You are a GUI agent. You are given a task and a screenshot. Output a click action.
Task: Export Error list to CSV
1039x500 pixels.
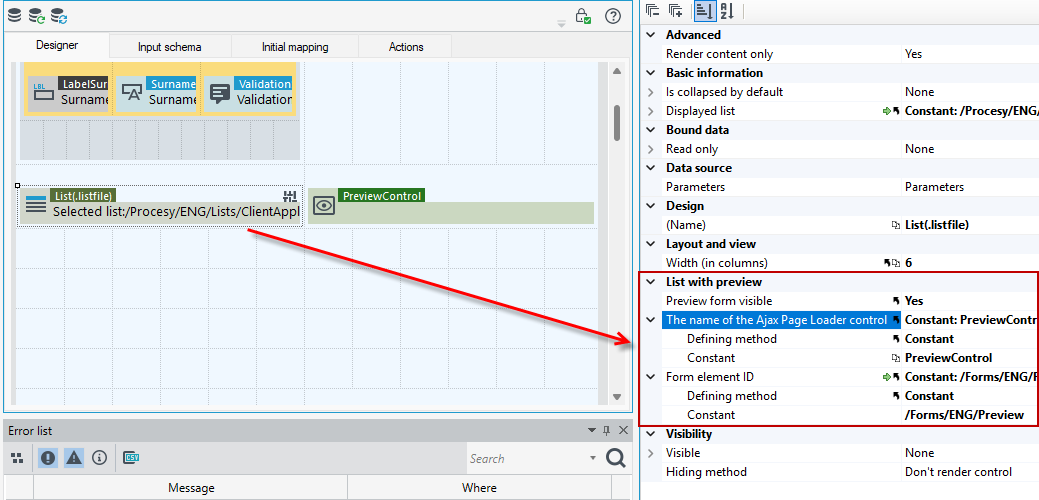[x=131, y=458]
